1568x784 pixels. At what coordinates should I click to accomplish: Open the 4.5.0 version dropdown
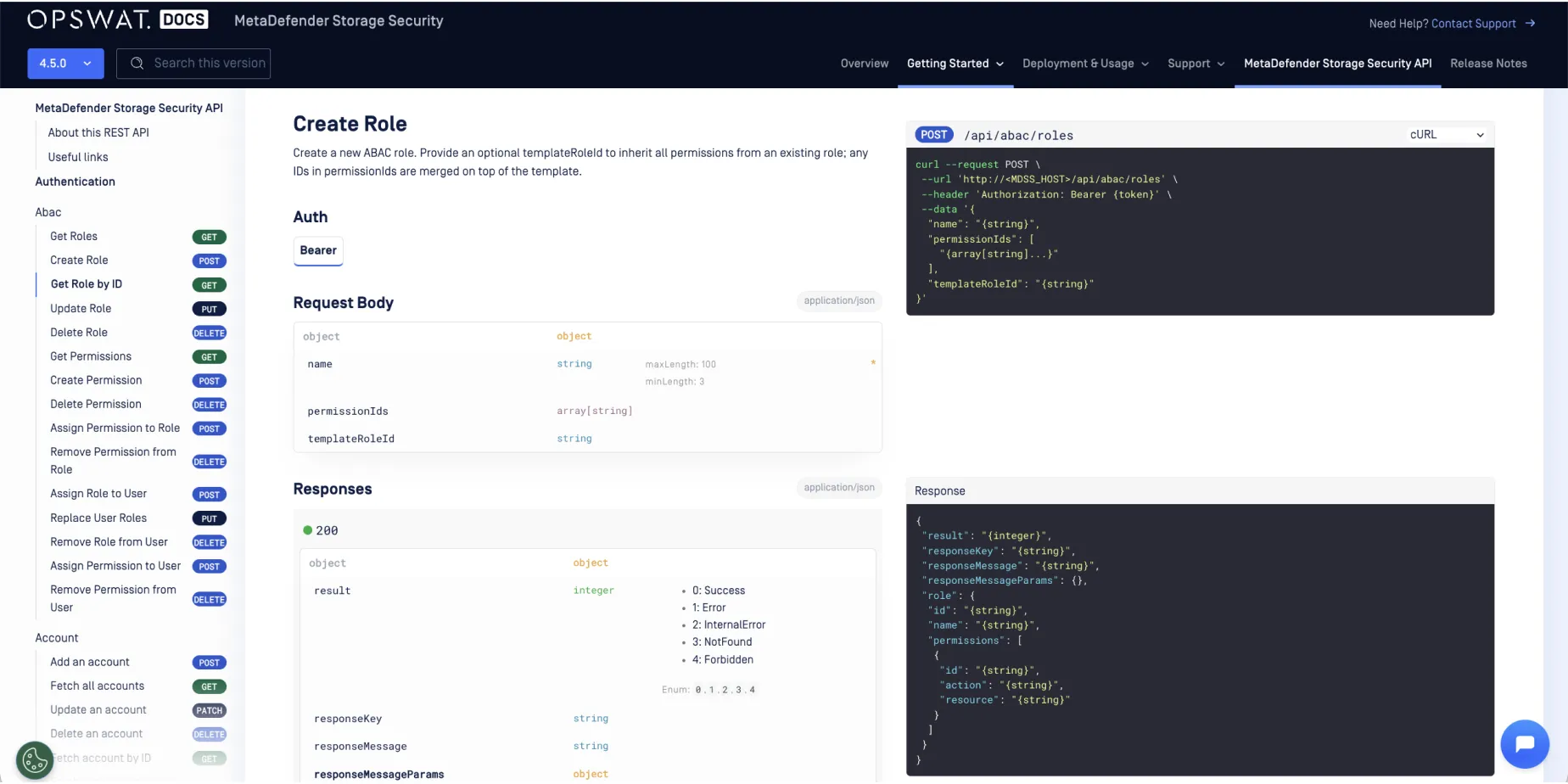coord(65,64)
